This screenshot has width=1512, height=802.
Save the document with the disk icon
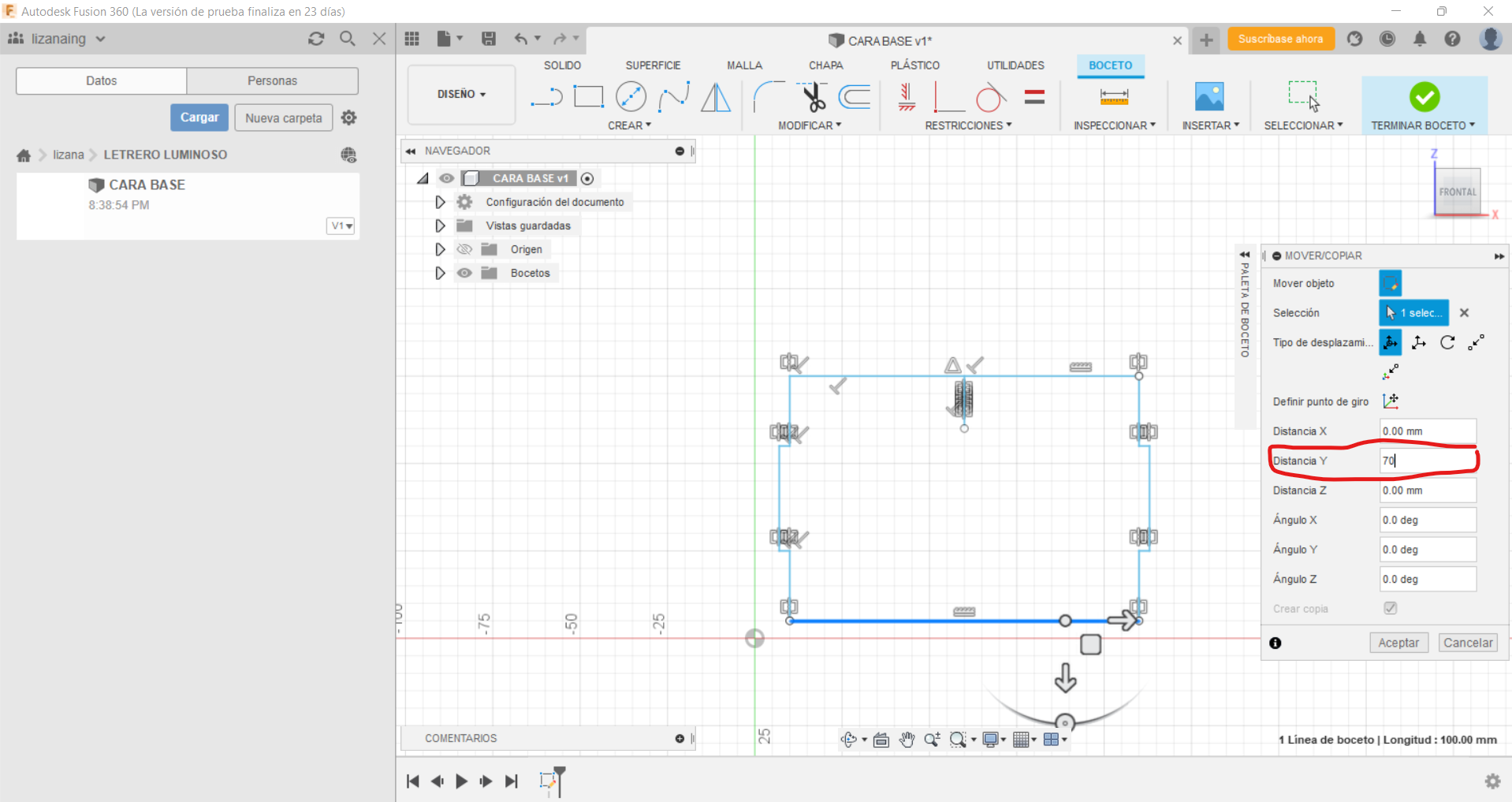coord(489,39)
